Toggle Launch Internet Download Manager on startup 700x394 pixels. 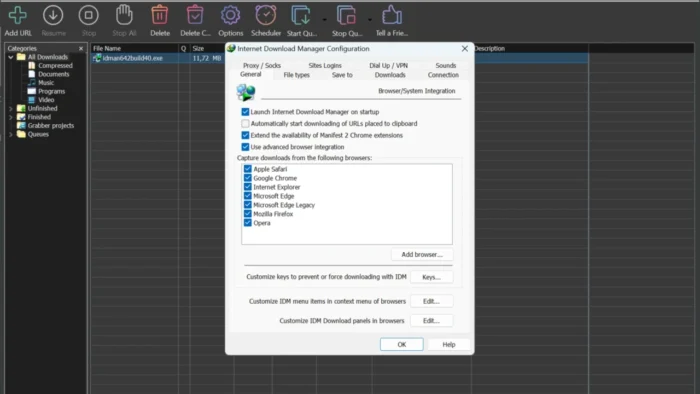click(x=245, y=112)
